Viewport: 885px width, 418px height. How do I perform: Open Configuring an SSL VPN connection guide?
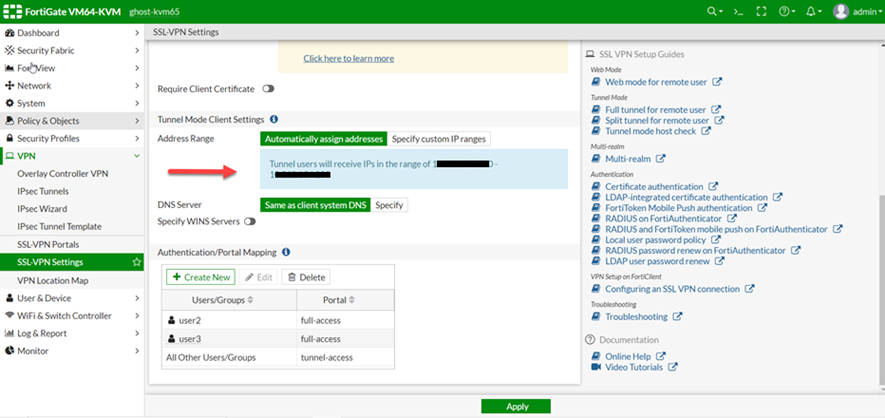(x=672, y=289)
